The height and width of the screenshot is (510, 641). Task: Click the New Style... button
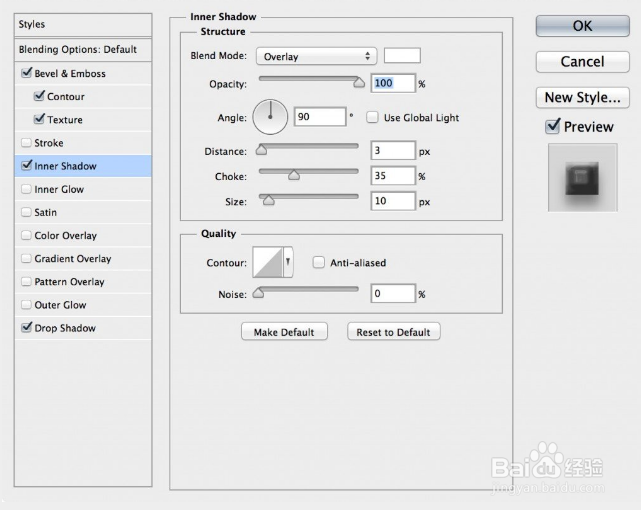point(583,97)
